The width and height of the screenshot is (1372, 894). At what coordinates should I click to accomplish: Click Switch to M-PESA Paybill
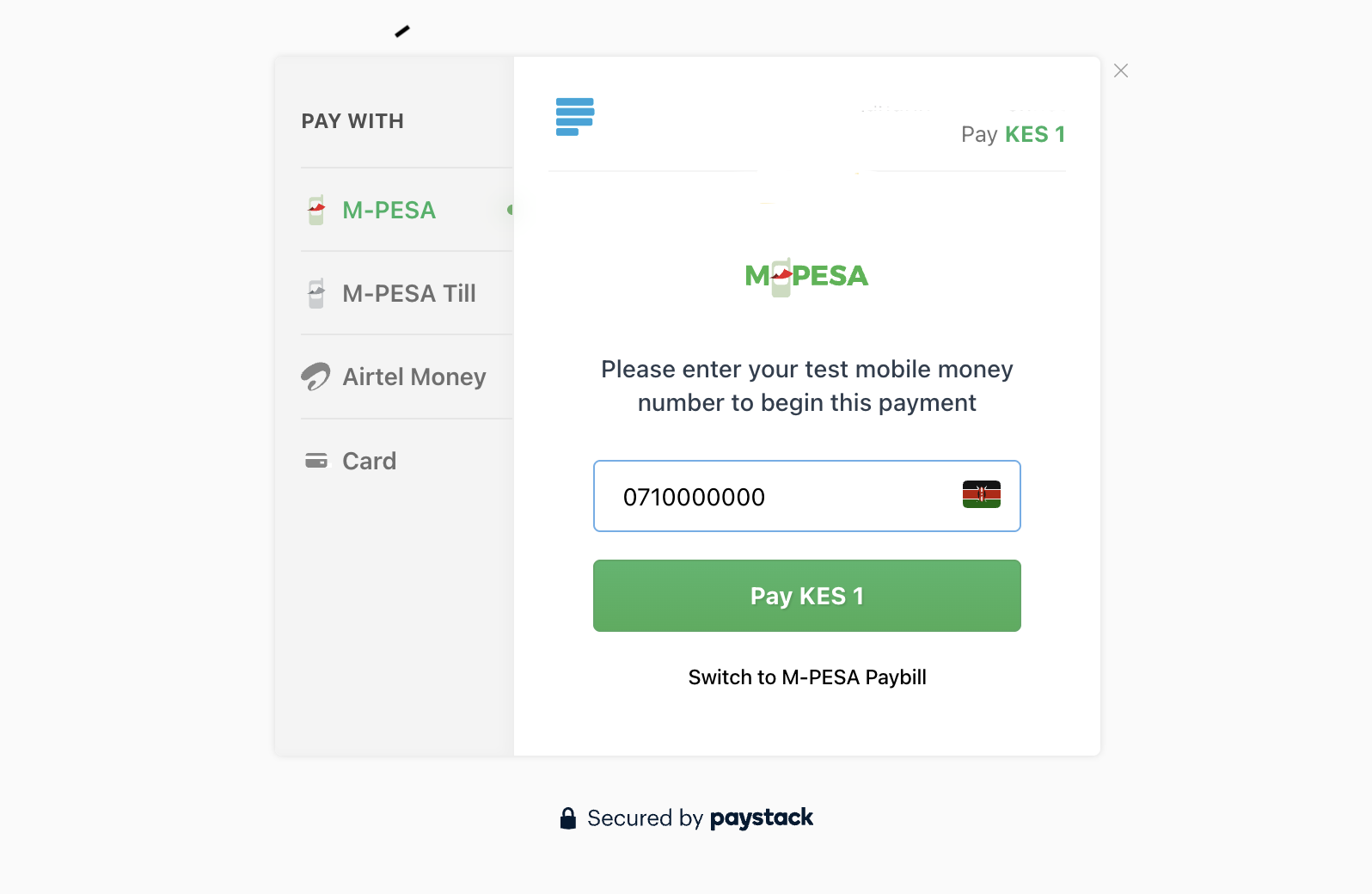coord(806,677)
